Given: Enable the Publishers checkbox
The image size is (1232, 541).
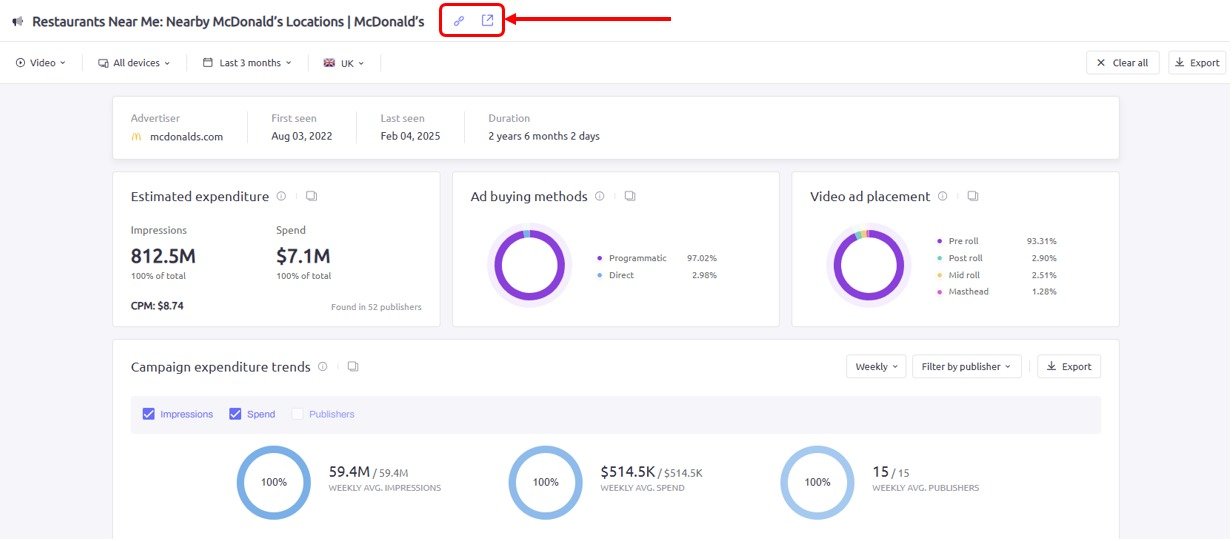Looking at the screenshot, I should (298, 414).
